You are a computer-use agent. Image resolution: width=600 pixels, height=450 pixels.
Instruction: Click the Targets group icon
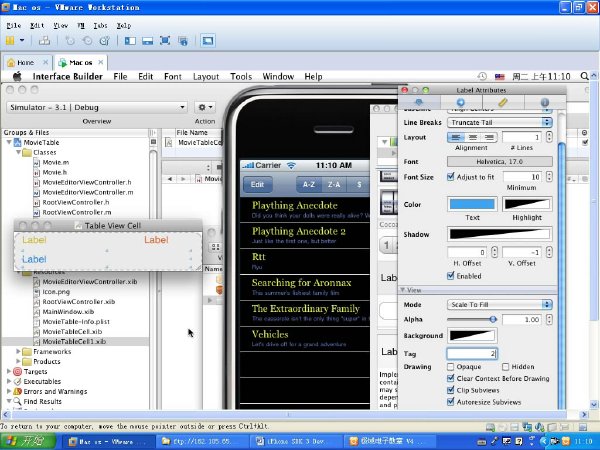18,372
